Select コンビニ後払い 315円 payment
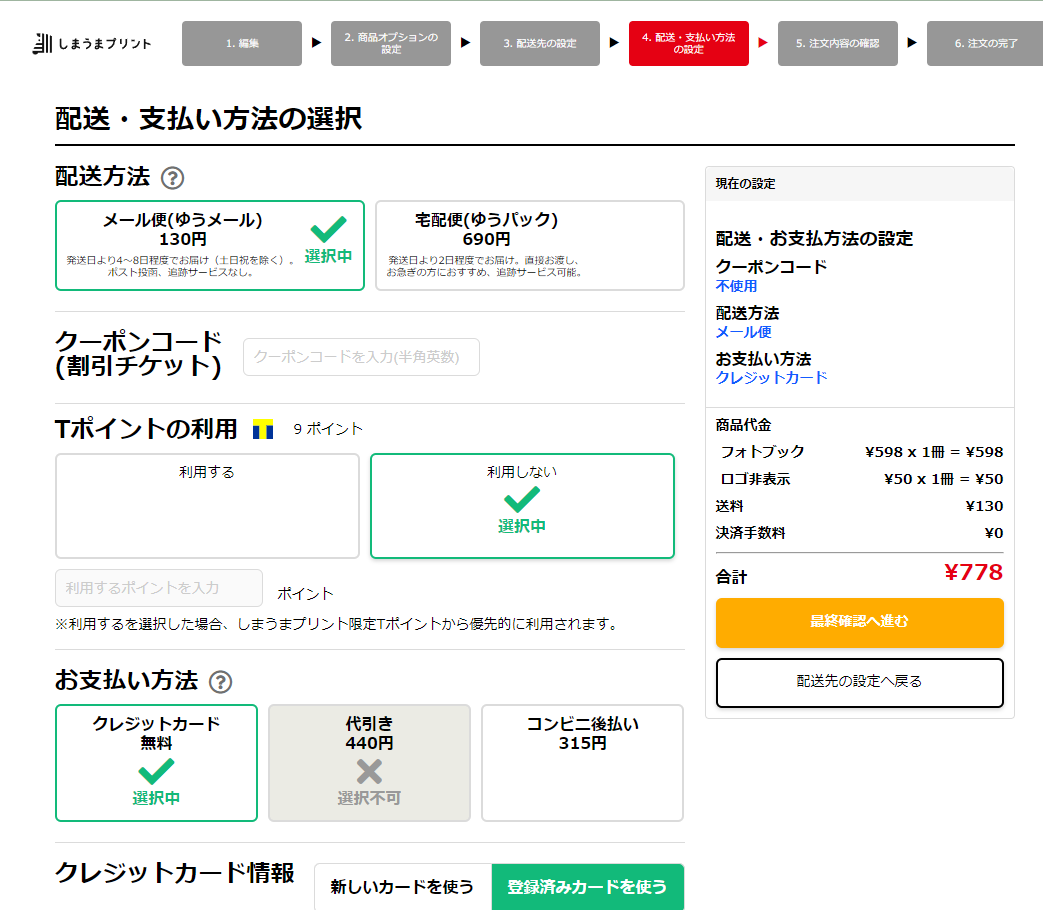 click(x=583, y=763)
